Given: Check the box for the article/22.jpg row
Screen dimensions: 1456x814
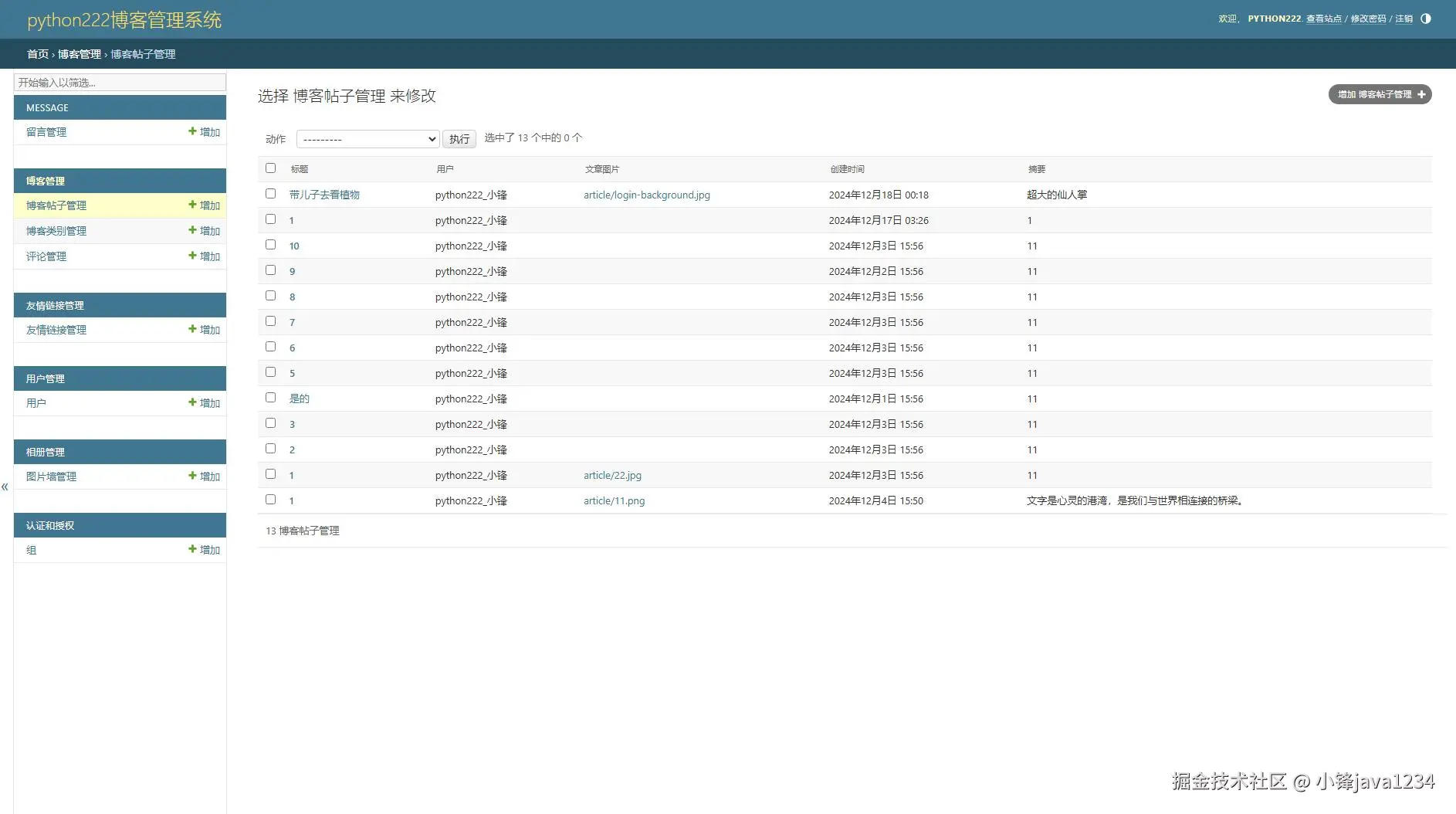Looking at the screenshot, I should point(270,474).
